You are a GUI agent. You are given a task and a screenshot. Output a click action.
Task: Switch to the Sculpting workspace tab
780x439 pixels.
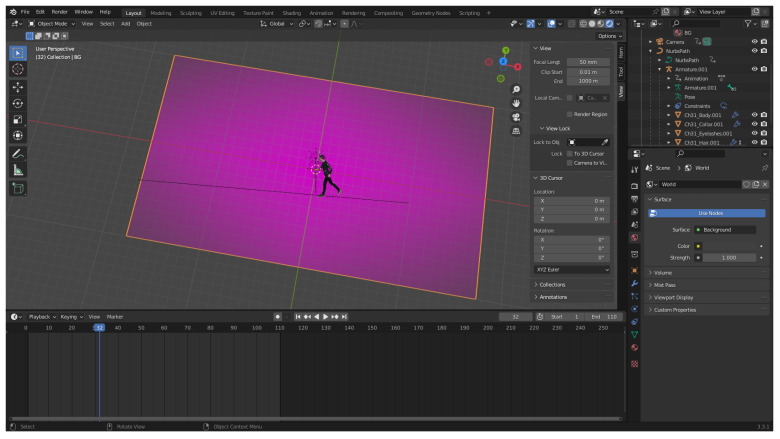click(x=190, y=13)
